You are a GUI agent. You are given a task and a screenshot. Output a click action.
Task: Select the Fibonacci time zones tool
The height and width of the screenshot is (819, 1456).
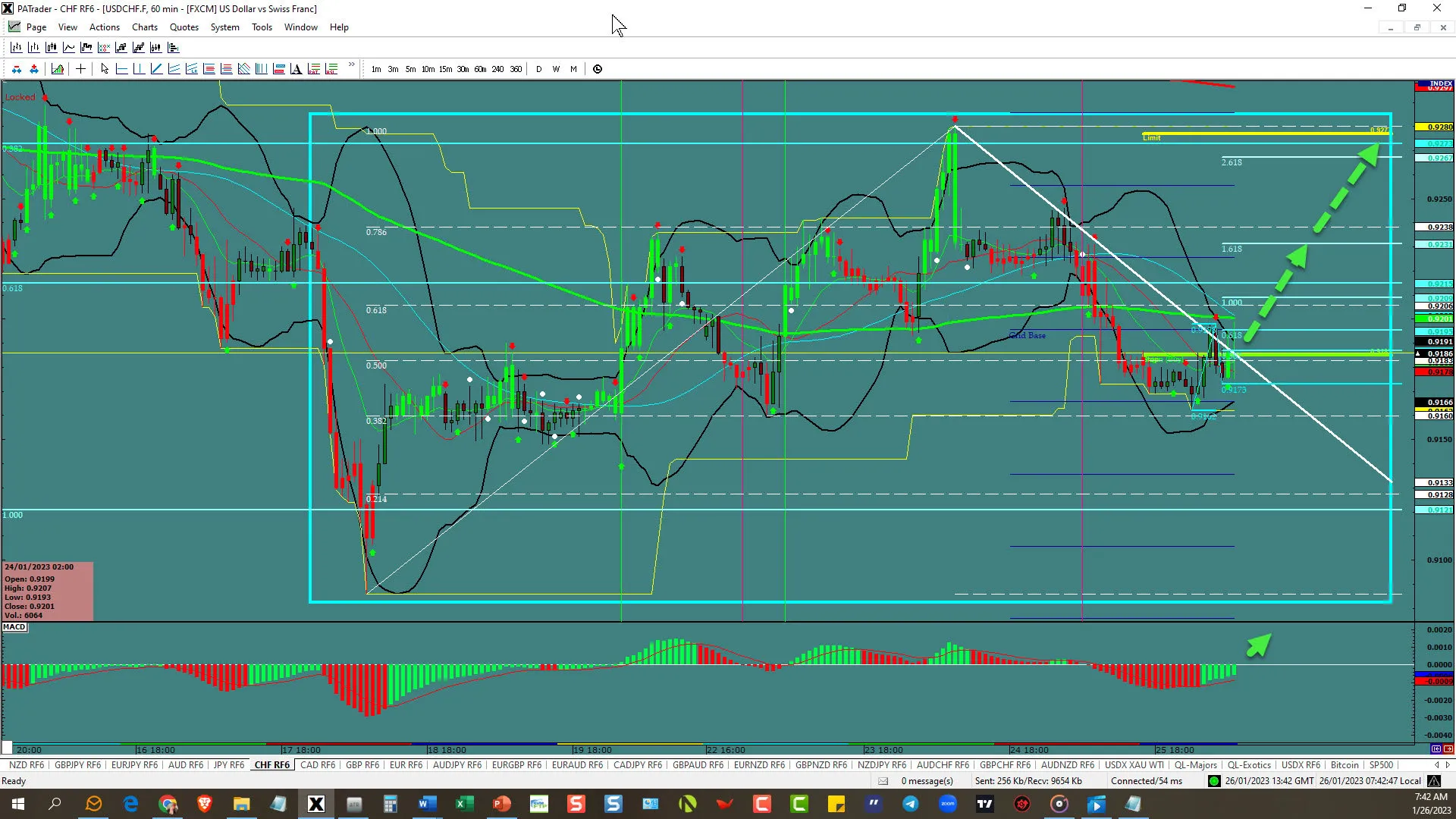tap(261, 69)
